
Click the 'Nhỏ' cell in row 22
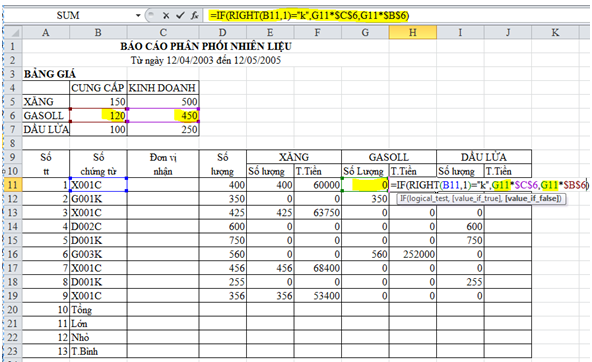point(98,337)
